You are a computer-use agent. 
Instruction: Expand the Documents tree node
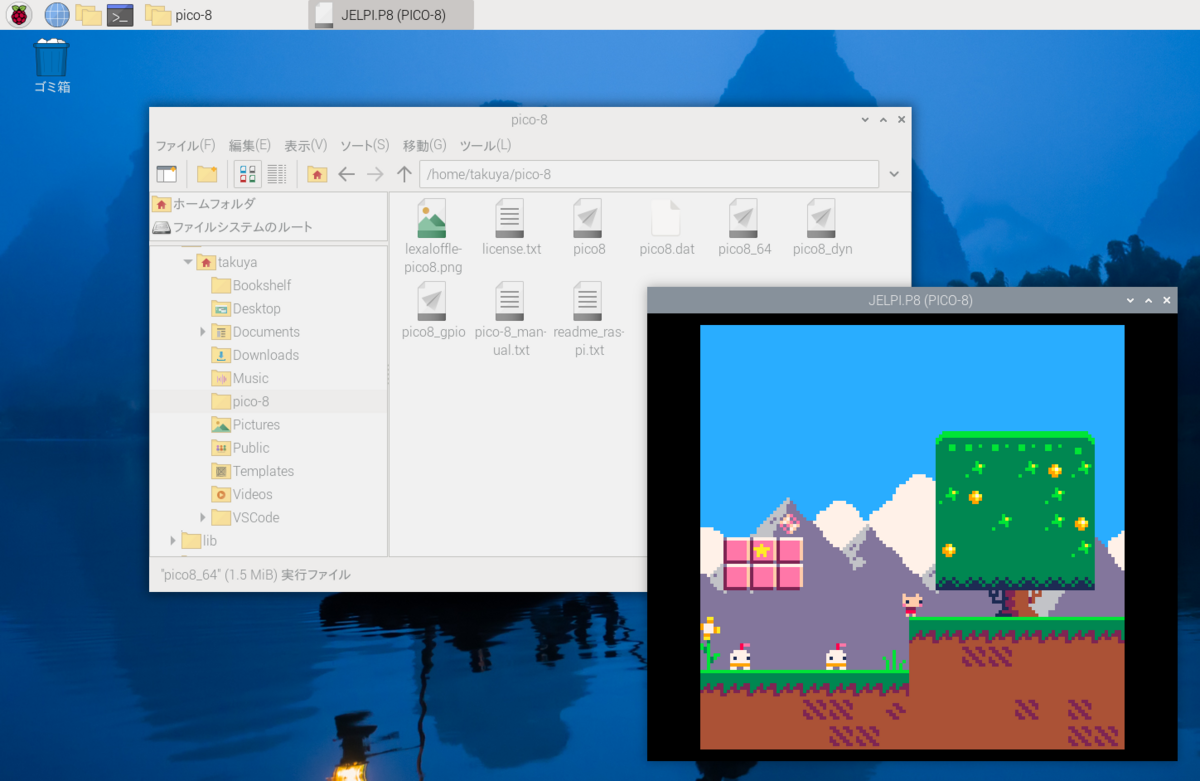coord(203,332)
